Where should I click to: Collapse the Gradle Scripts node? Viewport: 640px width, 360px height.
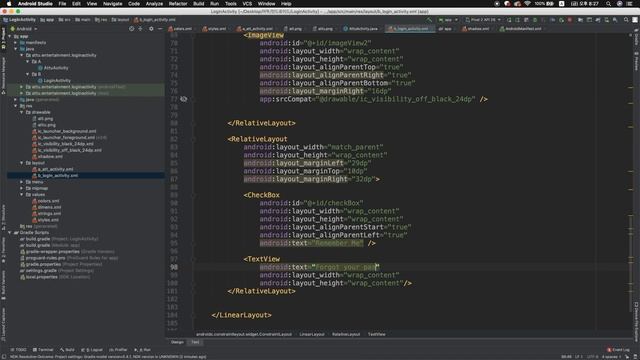click(10, 233)
